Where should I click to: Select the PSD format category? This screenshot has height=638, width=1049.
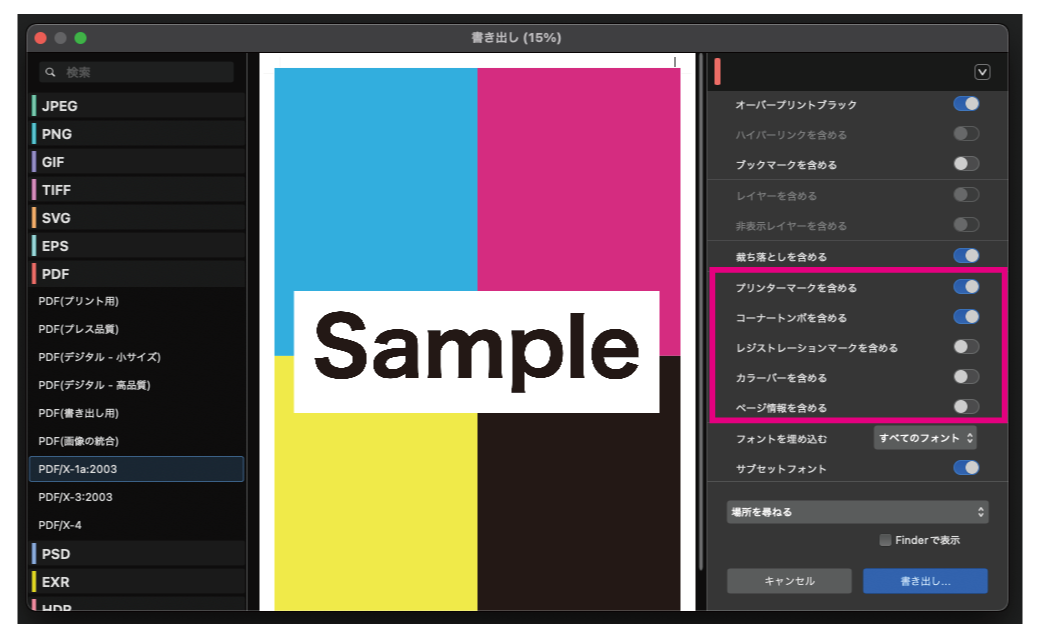coord(56,554)
